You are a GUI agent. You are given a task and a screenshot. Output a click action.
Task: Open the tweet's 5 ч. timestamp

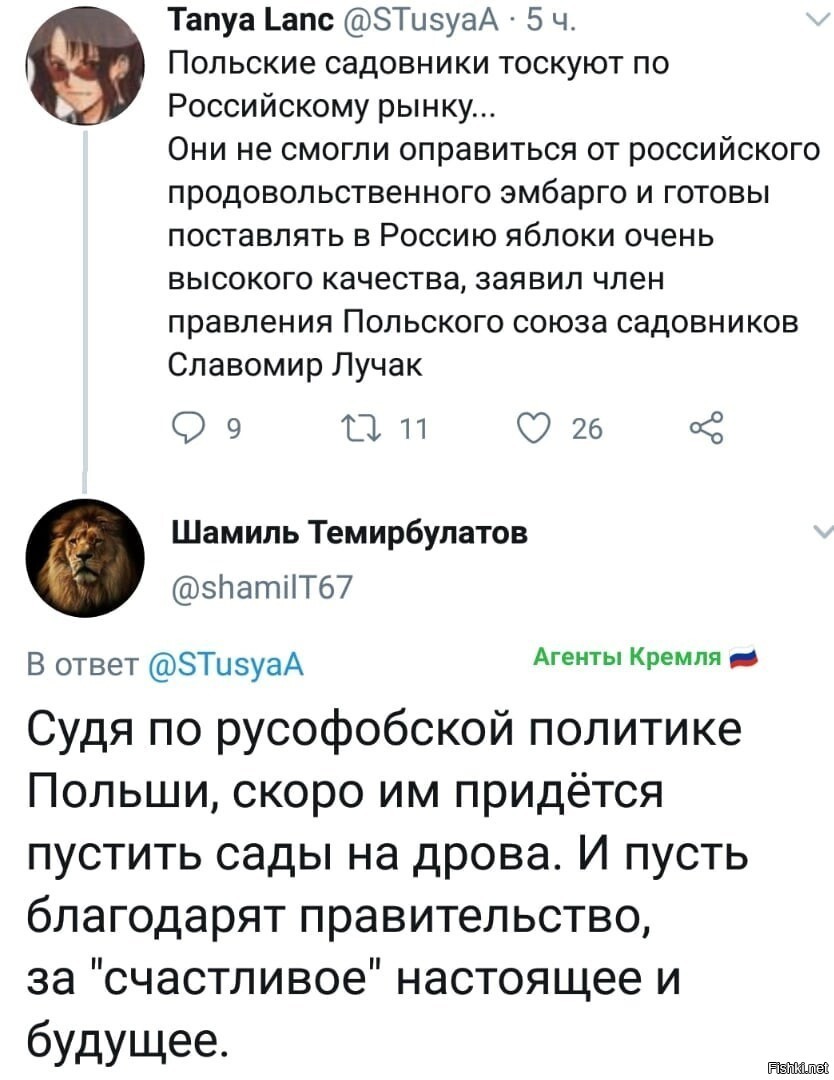pyautogui.click(x=550, y=22)
